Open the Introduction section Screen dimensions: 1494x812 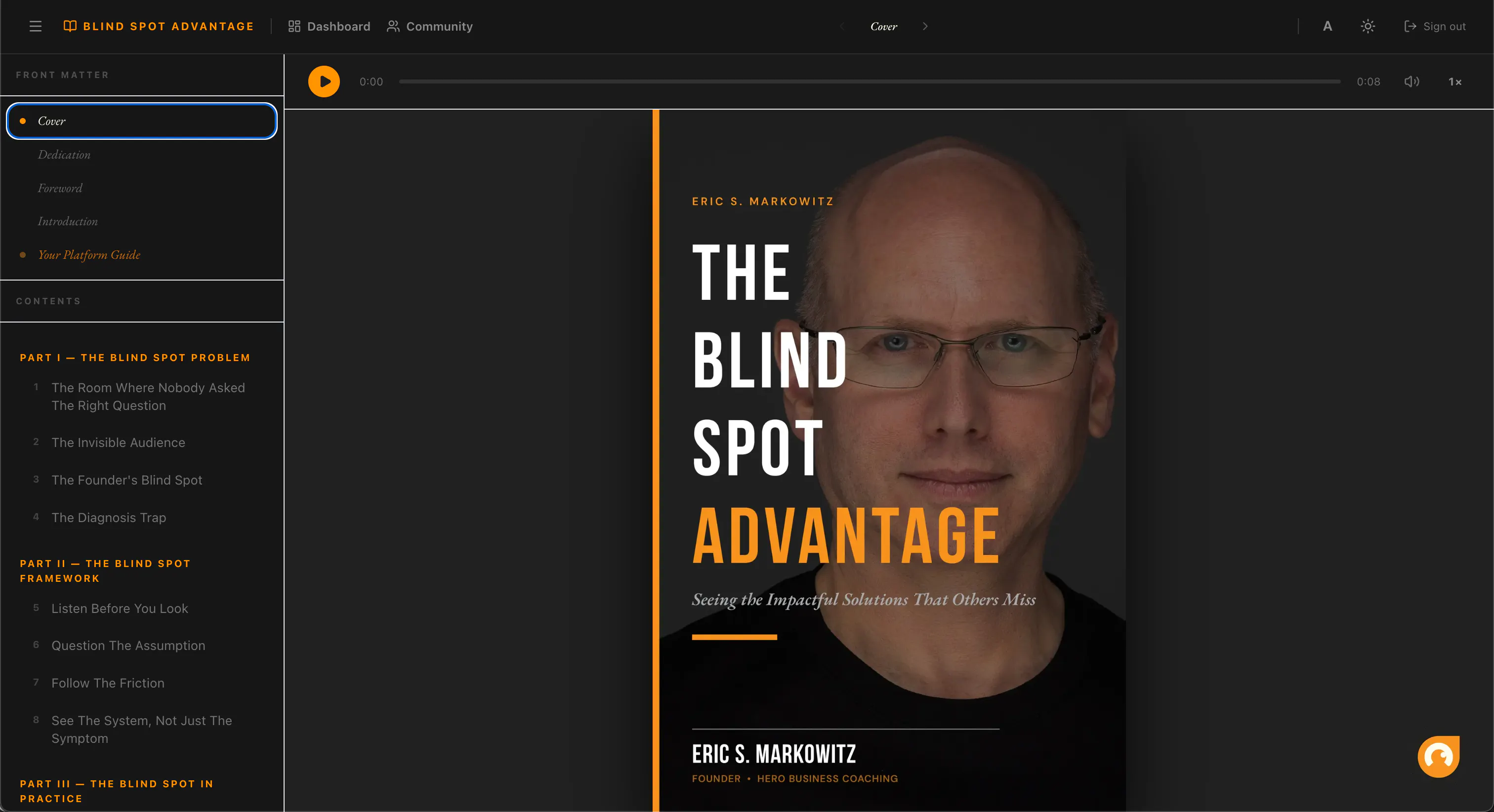pos(67,222)
